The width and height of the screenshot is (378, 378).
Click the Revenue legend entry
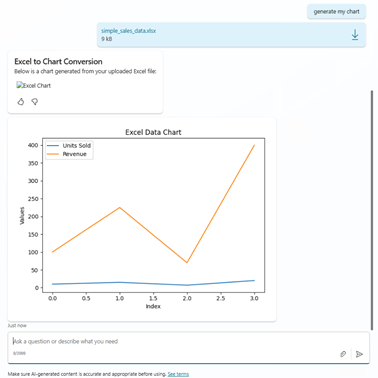(67, 154)
